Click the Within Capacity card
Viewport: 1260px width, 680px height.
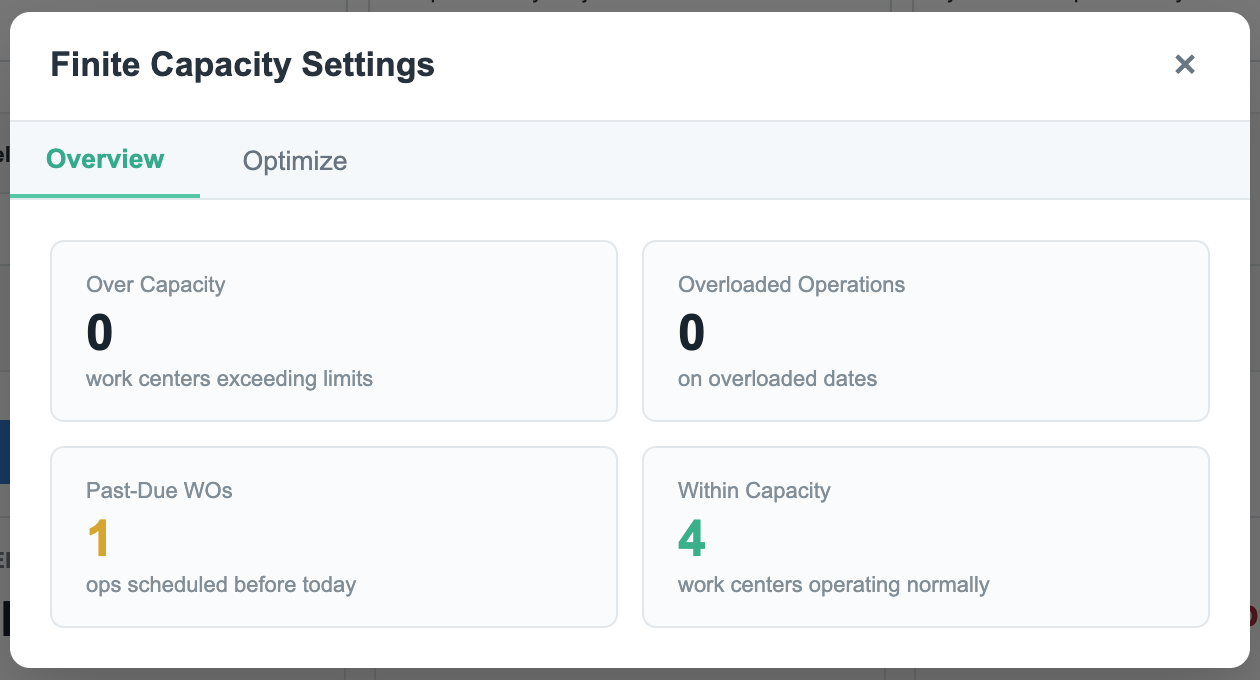(x=926, y=537)
